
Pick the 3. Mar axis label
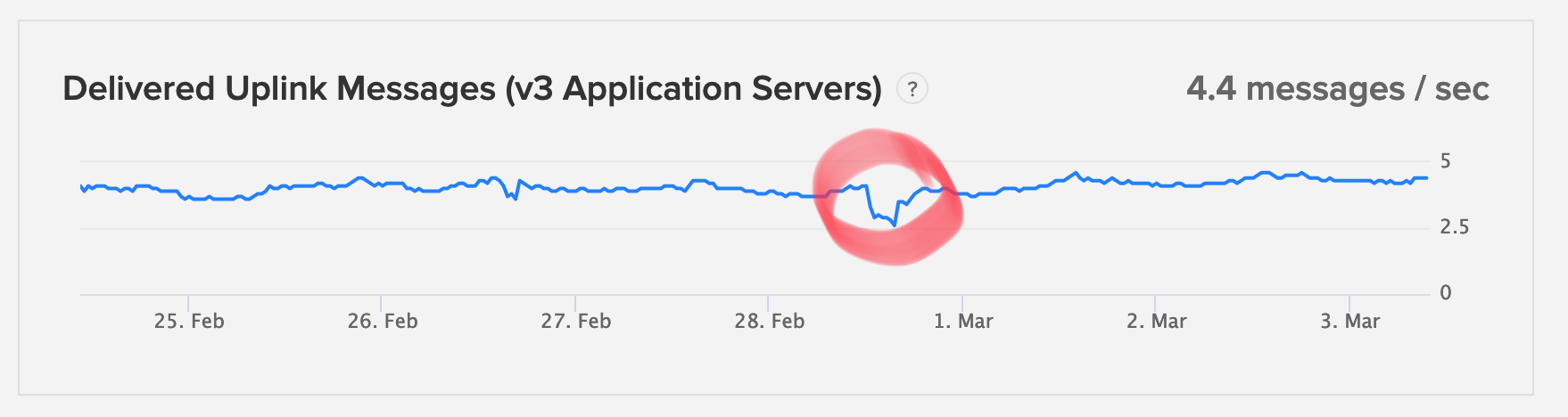point(1350,321)
